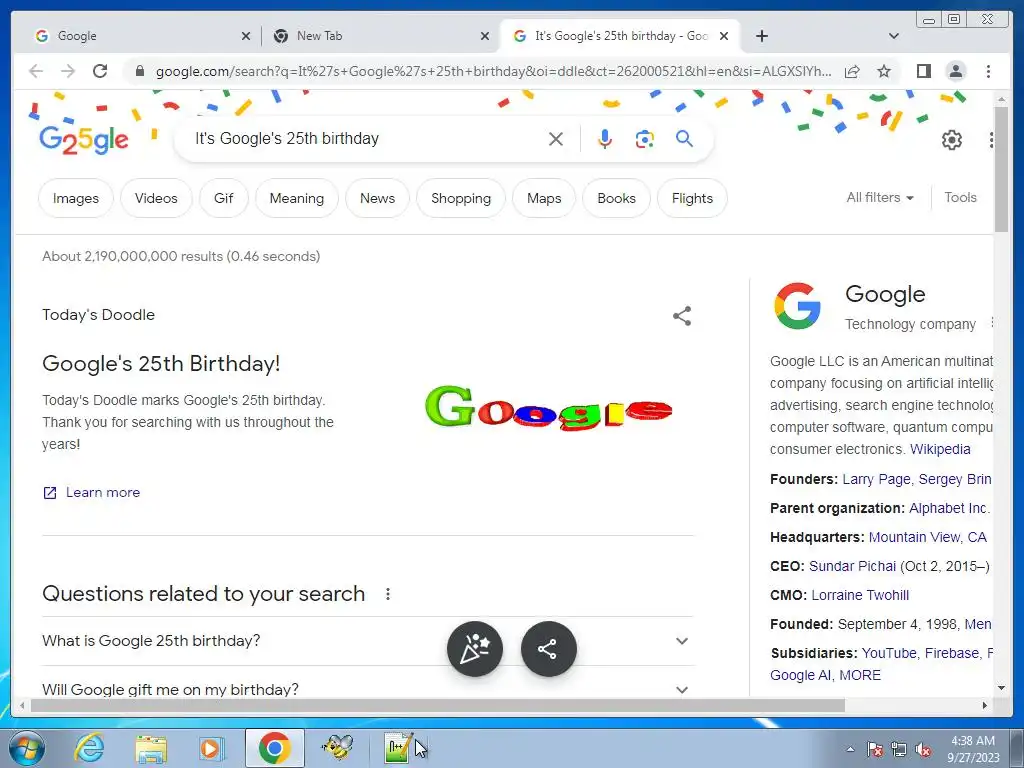Click the 3D Google doodle image
Image resolution: width=1024 pixels, height=768 pixels.
pos(547,407)
